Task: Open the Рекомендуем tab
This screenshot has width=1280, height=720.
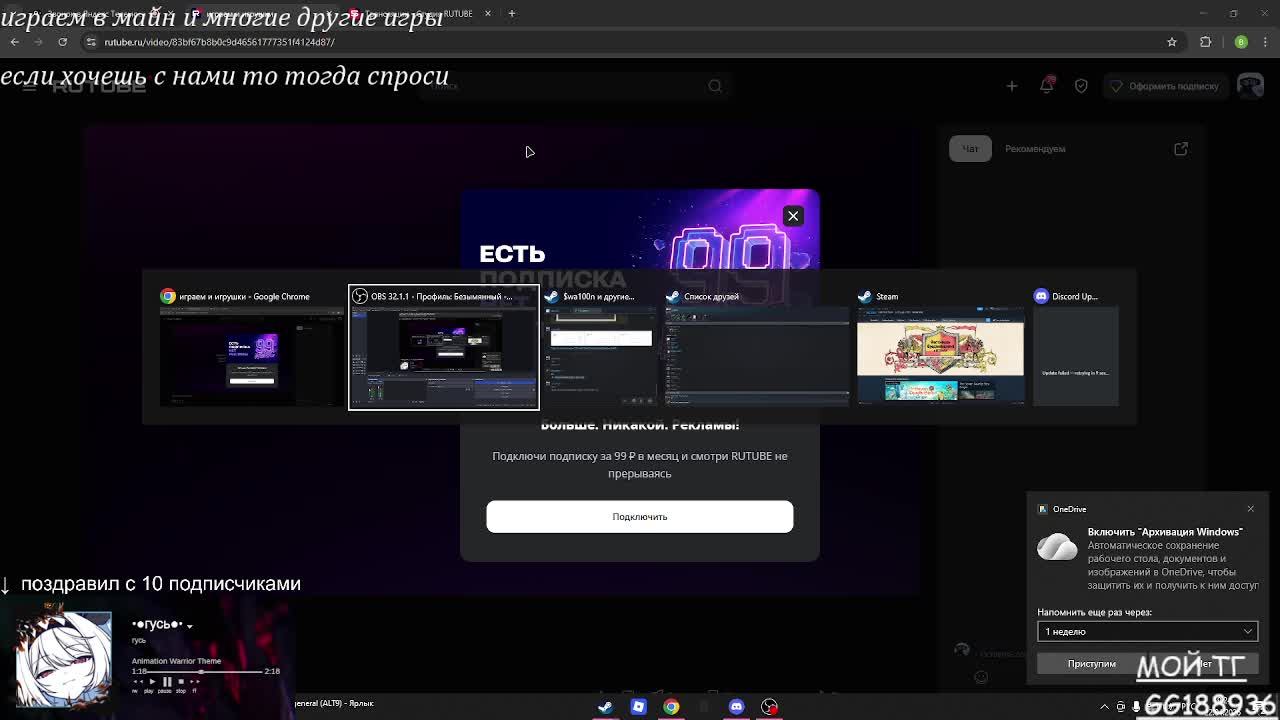Action: tap(1035, 149)
